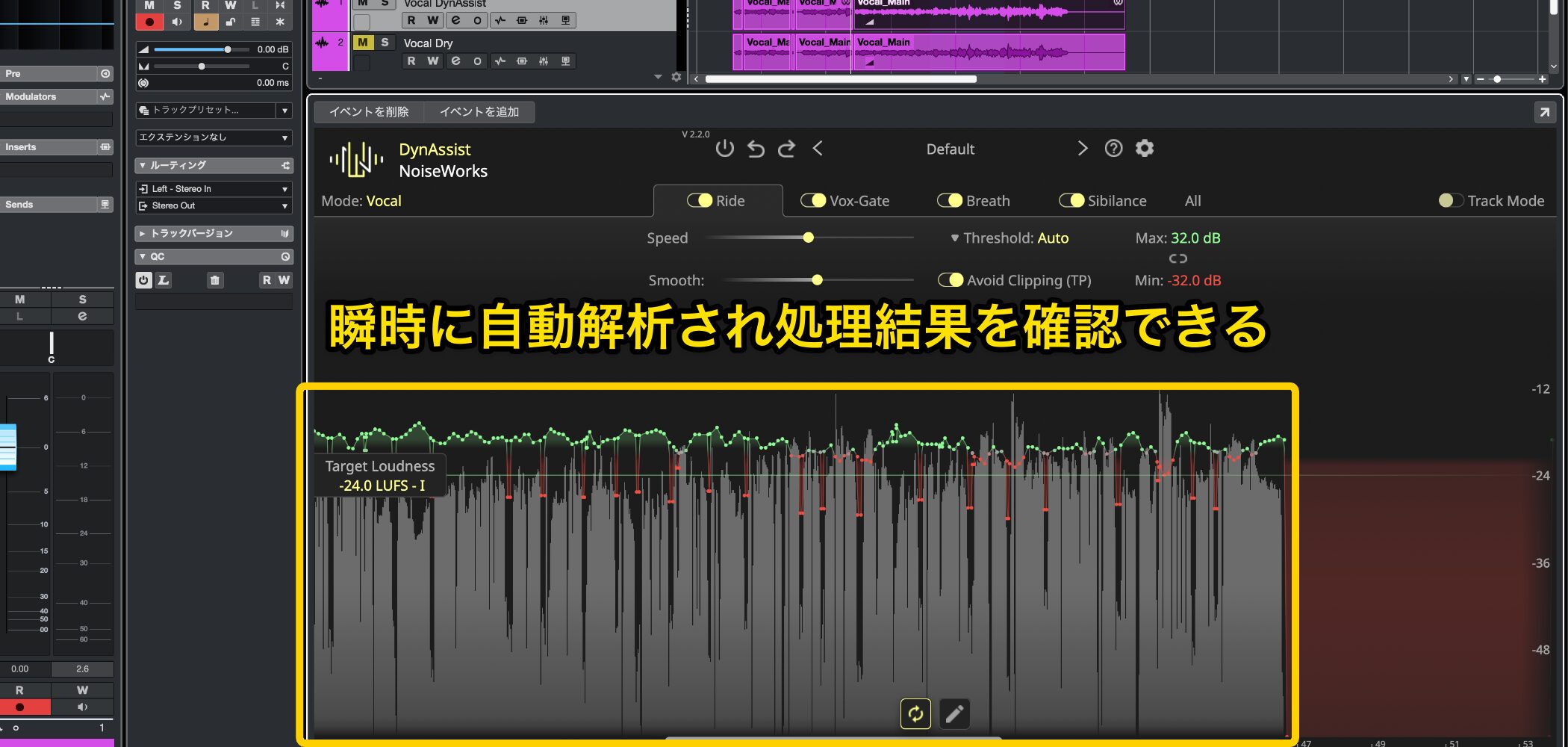Open the All tab

[x=1193, y=201]
